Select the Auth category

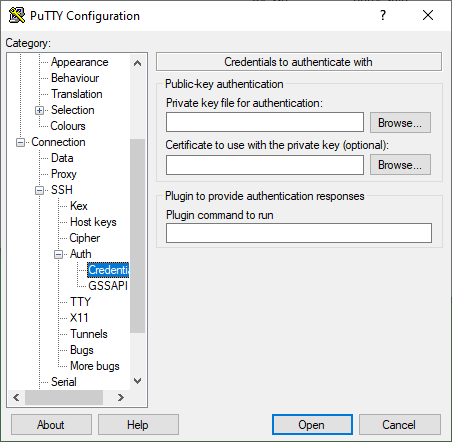pyautogui.click(x=80, y=254)
